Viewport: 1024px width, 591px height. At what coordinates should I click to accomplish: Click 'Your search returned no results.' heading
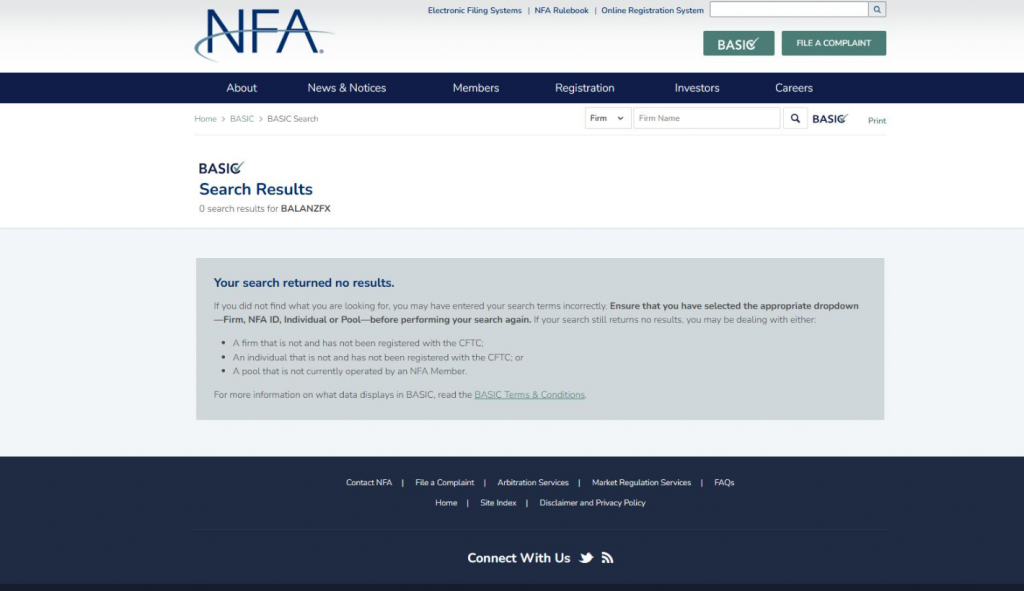coord(304,283)
